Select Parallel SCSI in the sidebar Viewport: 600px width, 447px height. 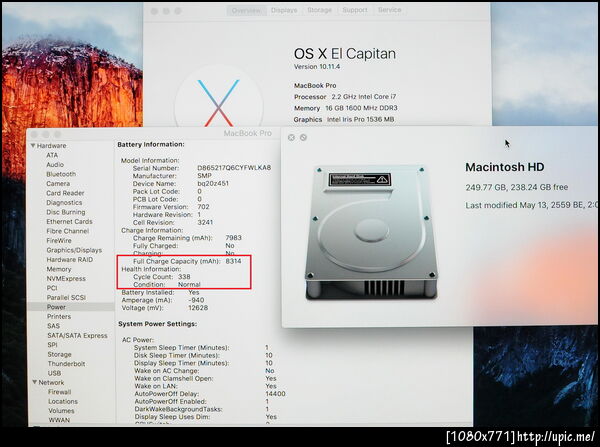click(x=66, y=297)
